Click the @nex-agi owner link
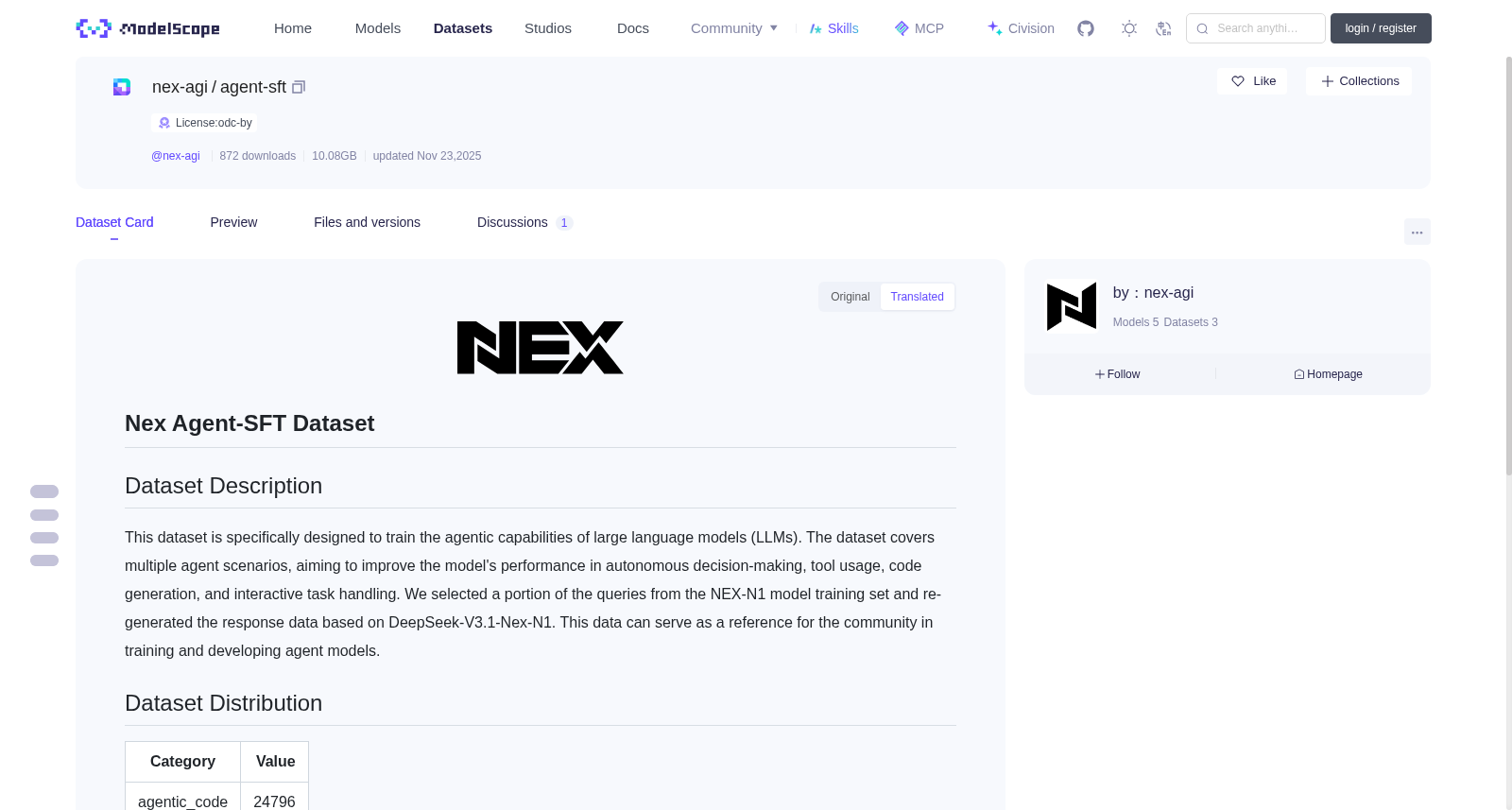Image resolution: width=1512 pixels, height=810 pixels. (x=176, y=156)
